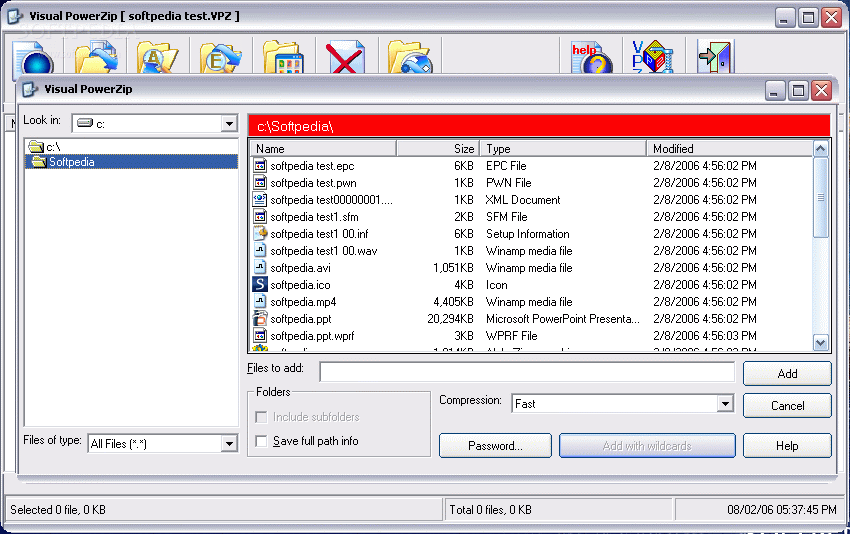Select the Softpedia folder in tree
Image resolution: width=850 pixels, height=534 pixels.
[131, 162]
